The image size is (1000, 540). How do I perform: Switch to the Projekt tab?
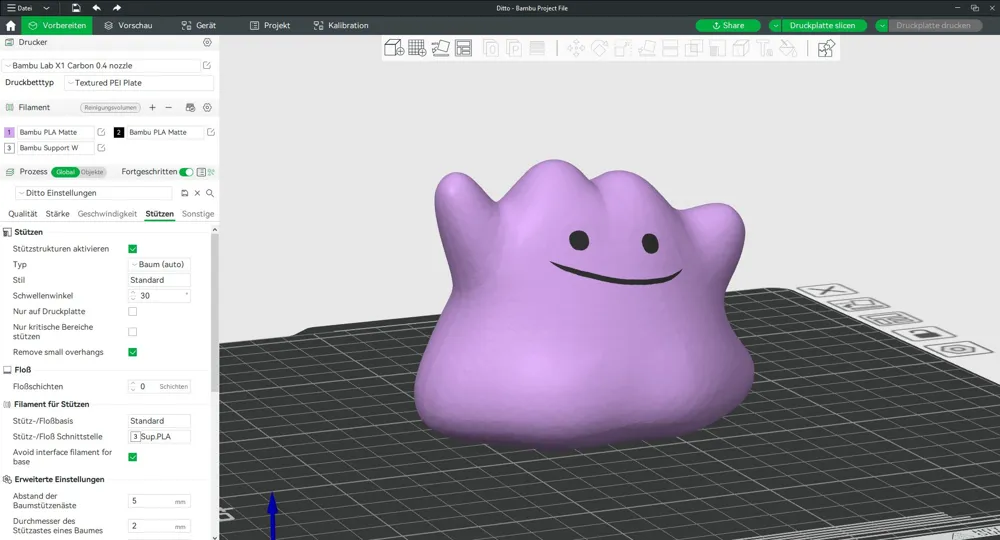coord(270,26)
